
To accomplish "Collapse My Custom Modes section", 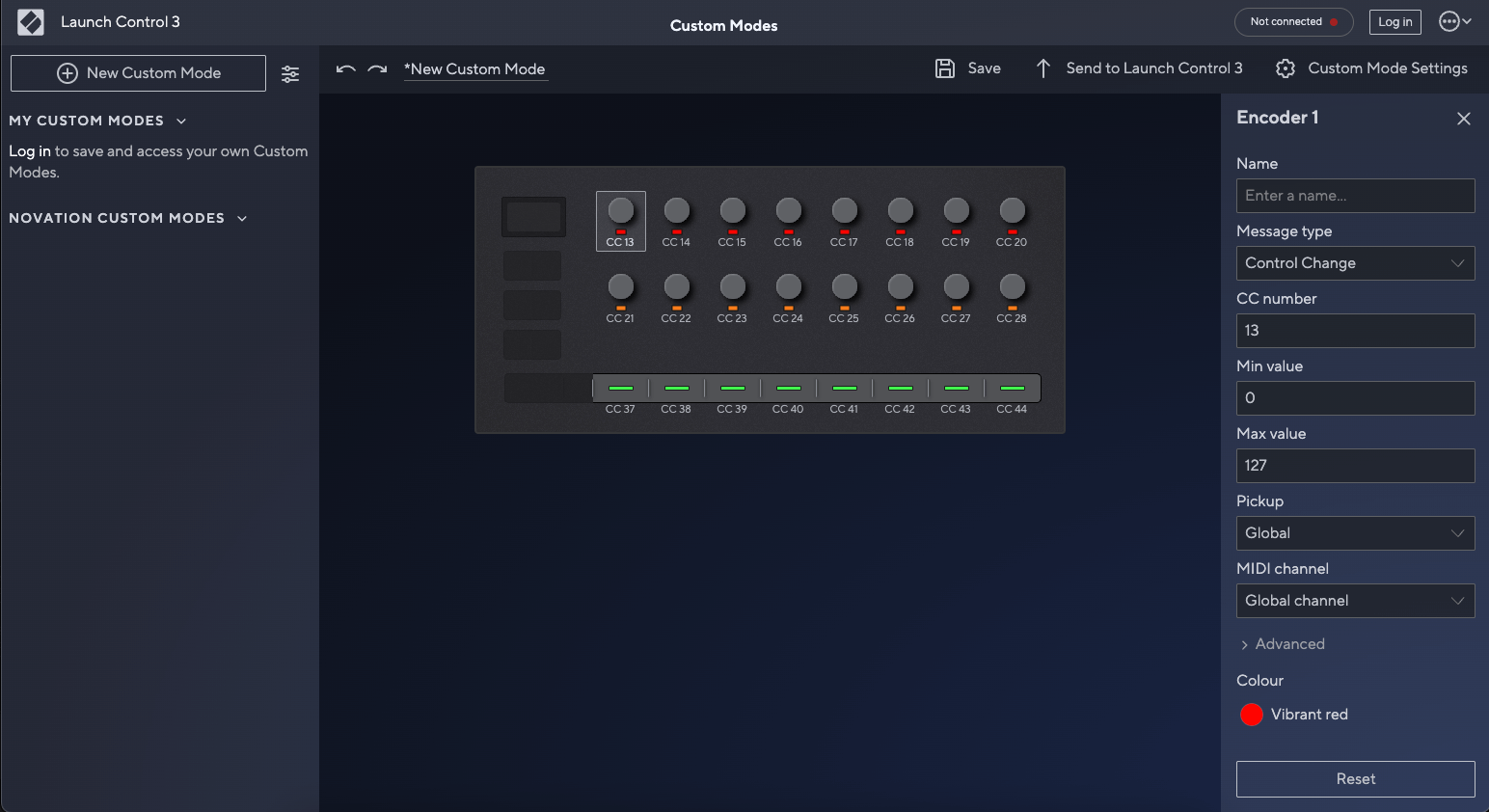I will [181, 122].
